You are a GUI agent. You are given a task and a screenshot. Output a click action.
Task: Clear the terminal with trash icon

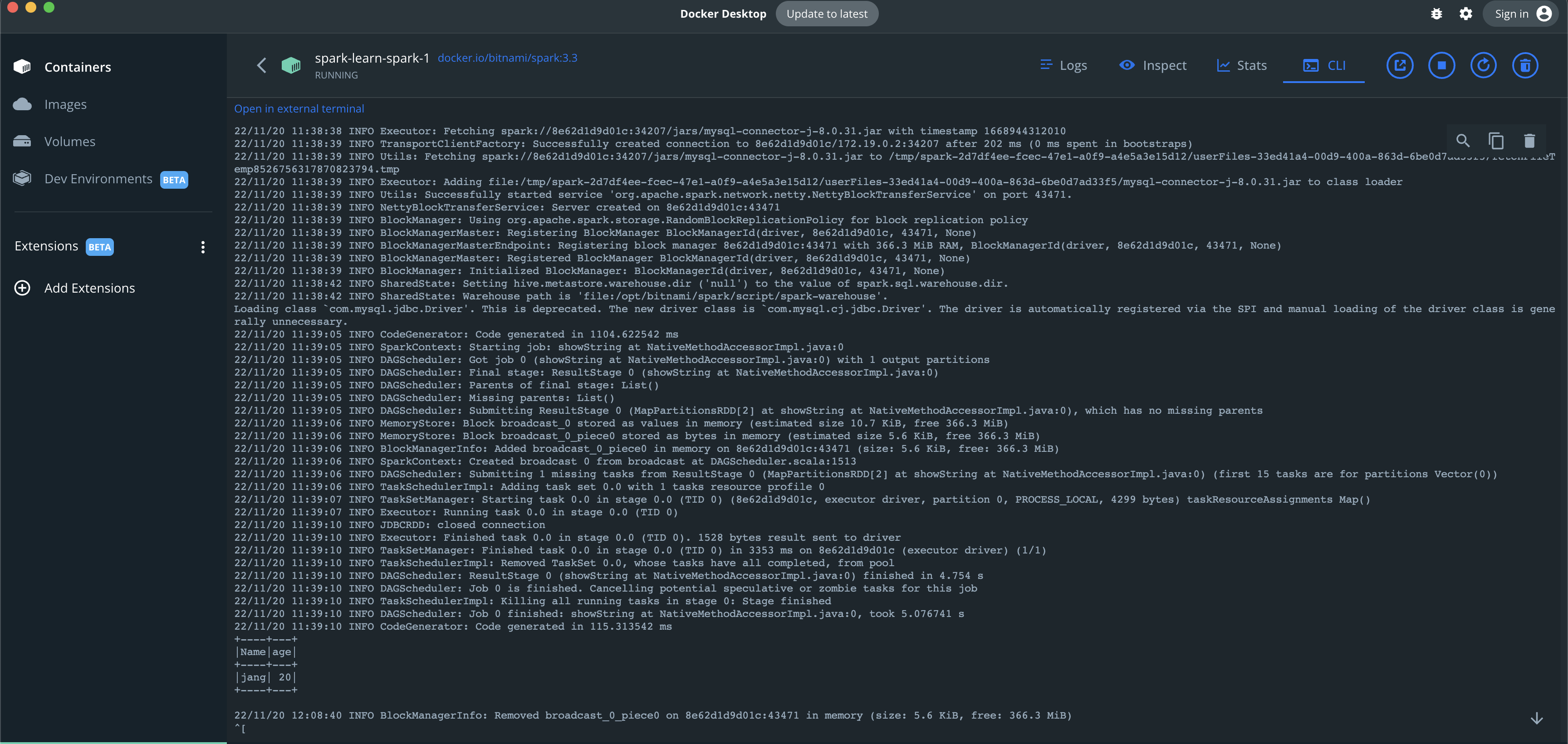1529,141
